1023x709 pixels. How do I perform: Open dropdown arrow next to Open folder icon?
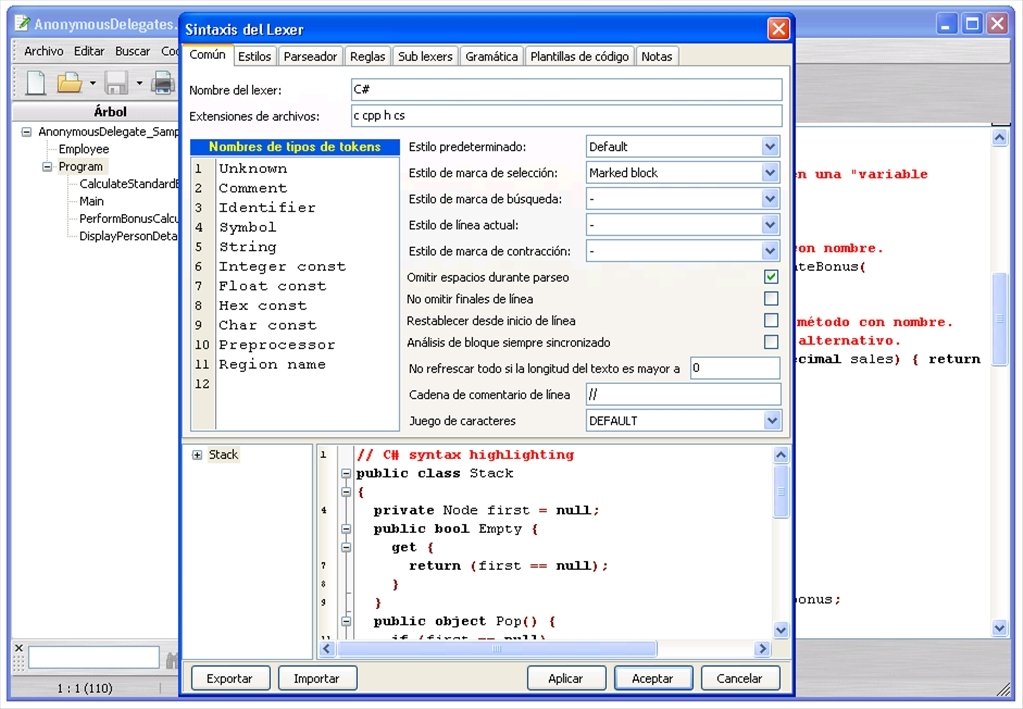pyautogui.click(x=92, y=83)
